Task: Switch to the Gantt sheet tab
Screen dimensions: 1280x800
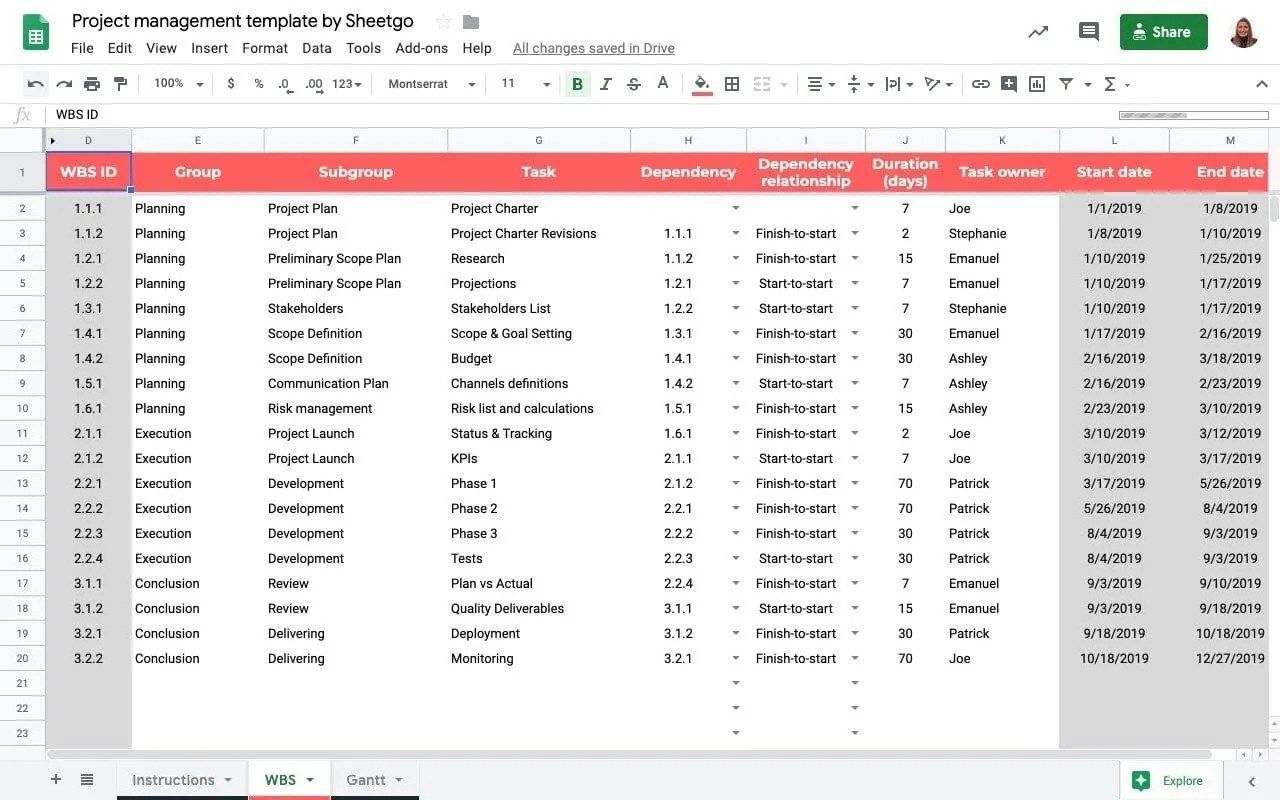Action: (x=367, y=779)
